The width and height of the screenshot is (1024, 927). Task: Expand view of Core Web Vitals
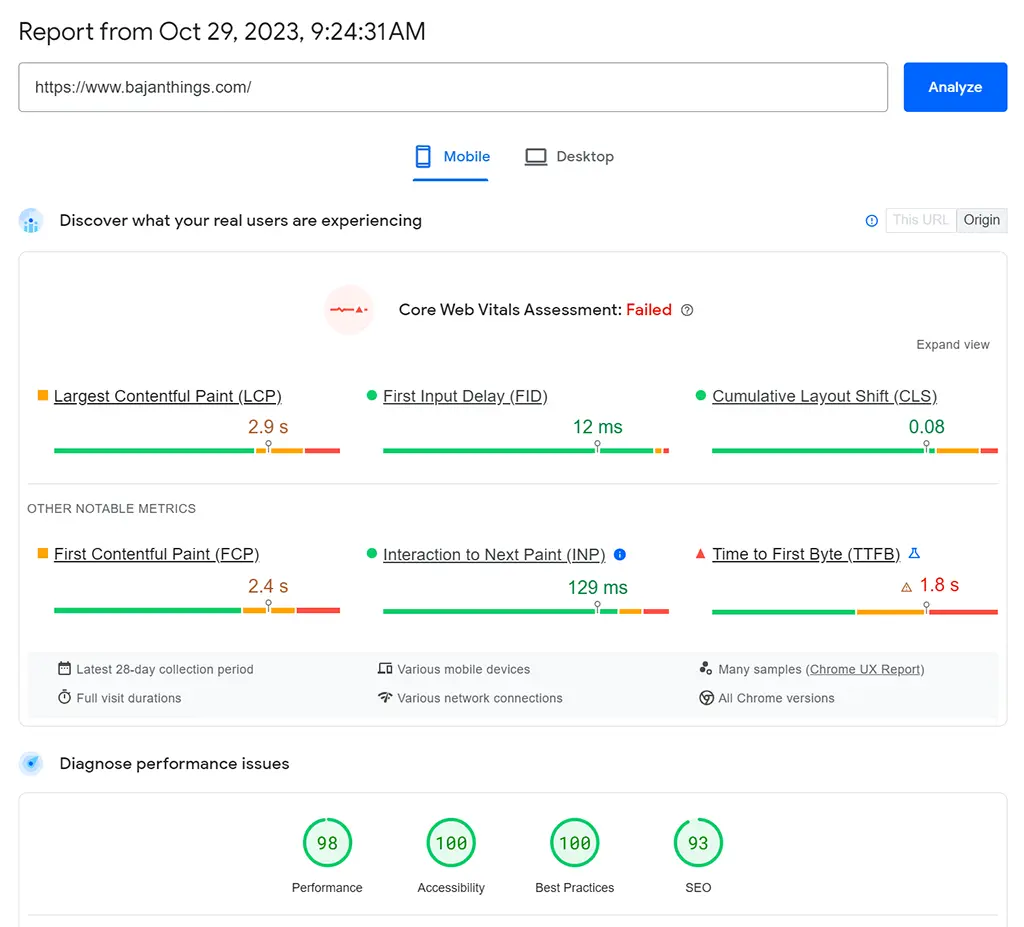[952, 345]
